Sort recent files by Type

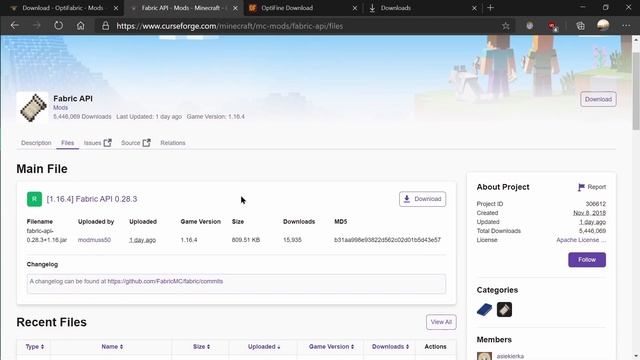[35, 347]
